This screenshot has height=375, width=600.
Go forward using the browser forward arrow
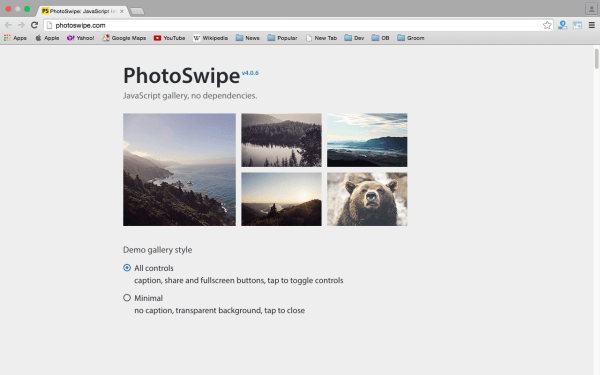(x=21, y=25)
